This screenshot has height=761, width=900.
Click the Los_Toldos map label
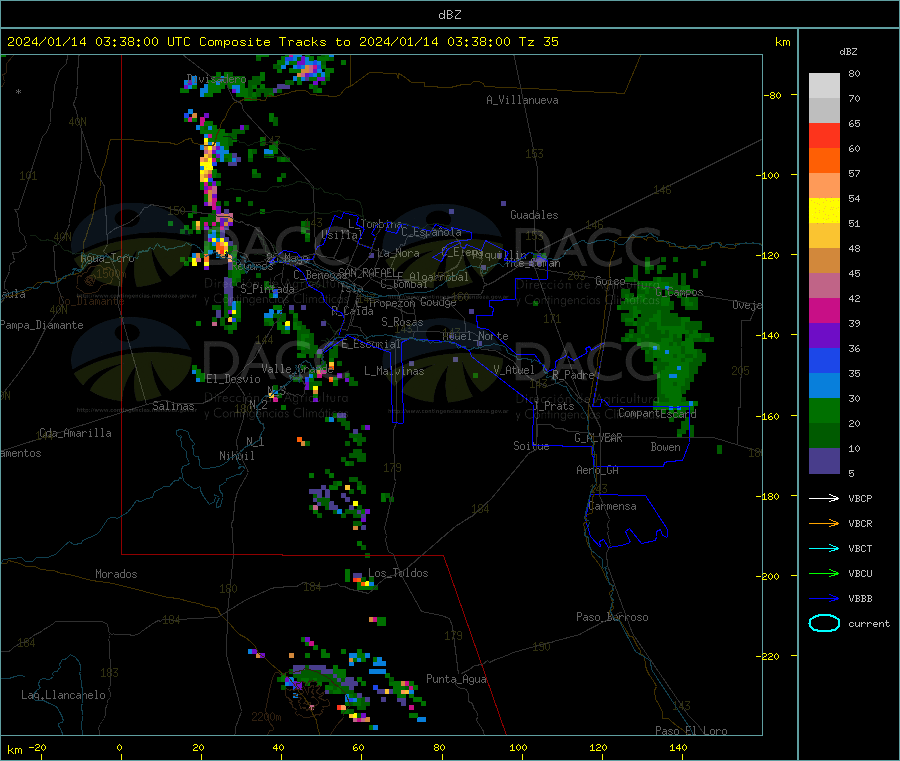pos(398,573)
